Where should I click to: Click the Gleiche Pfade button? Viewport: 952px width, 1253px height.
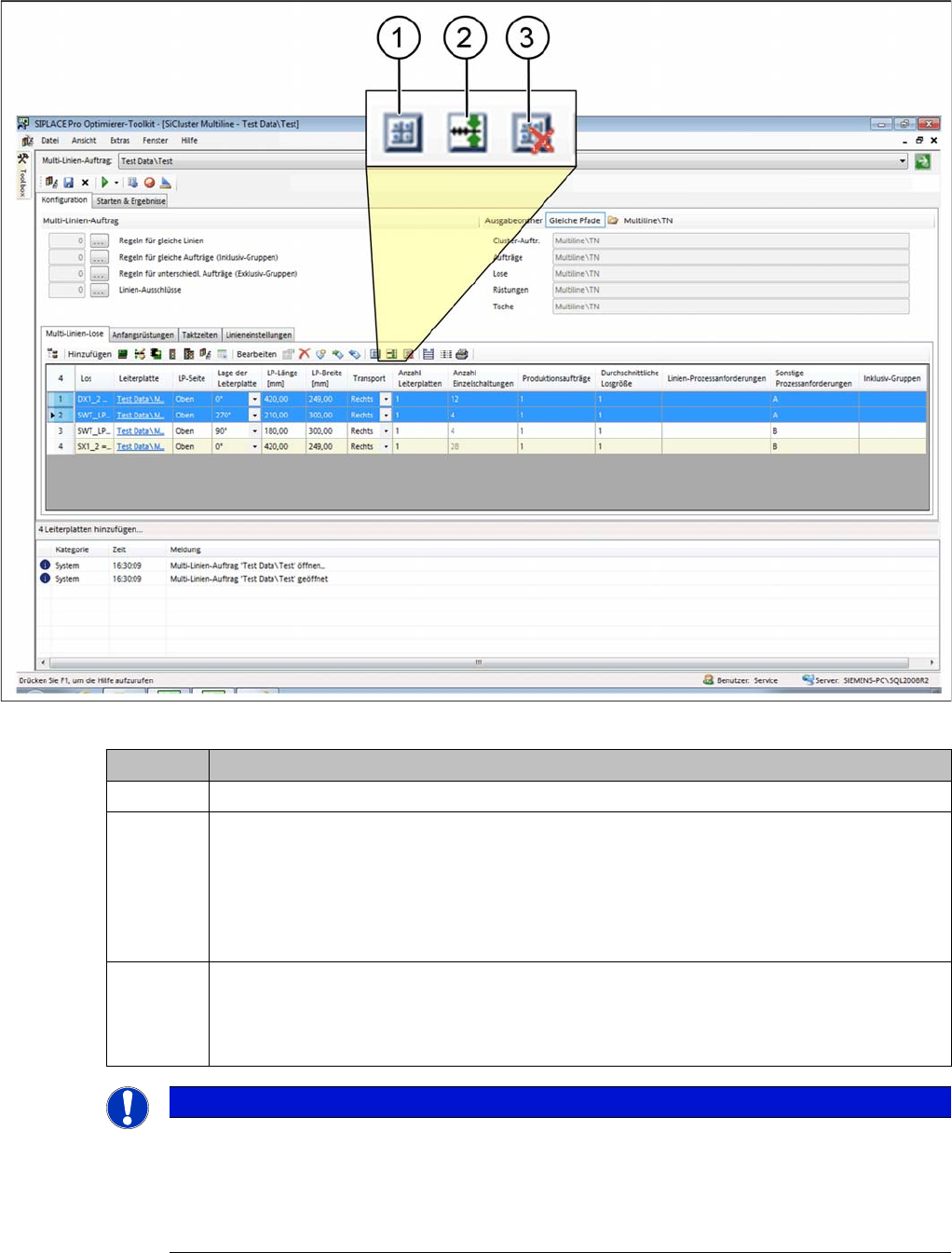tap(575, 221)
